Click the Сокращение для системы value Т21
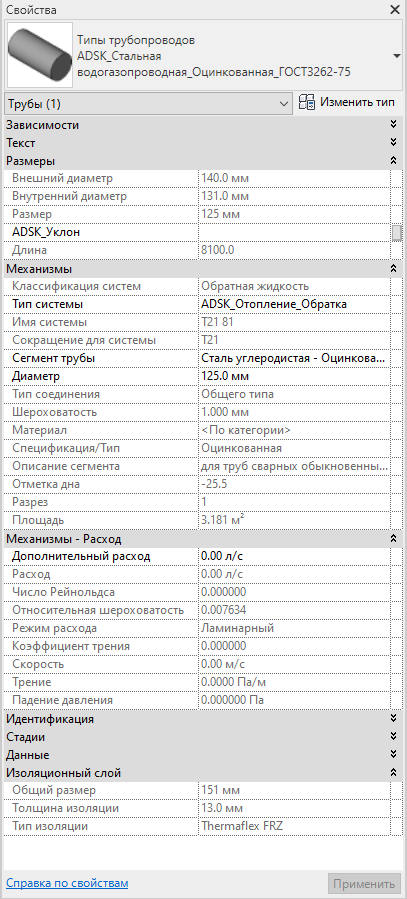Image resolution: width=407 pixels, height=899 pixels. 293,340
